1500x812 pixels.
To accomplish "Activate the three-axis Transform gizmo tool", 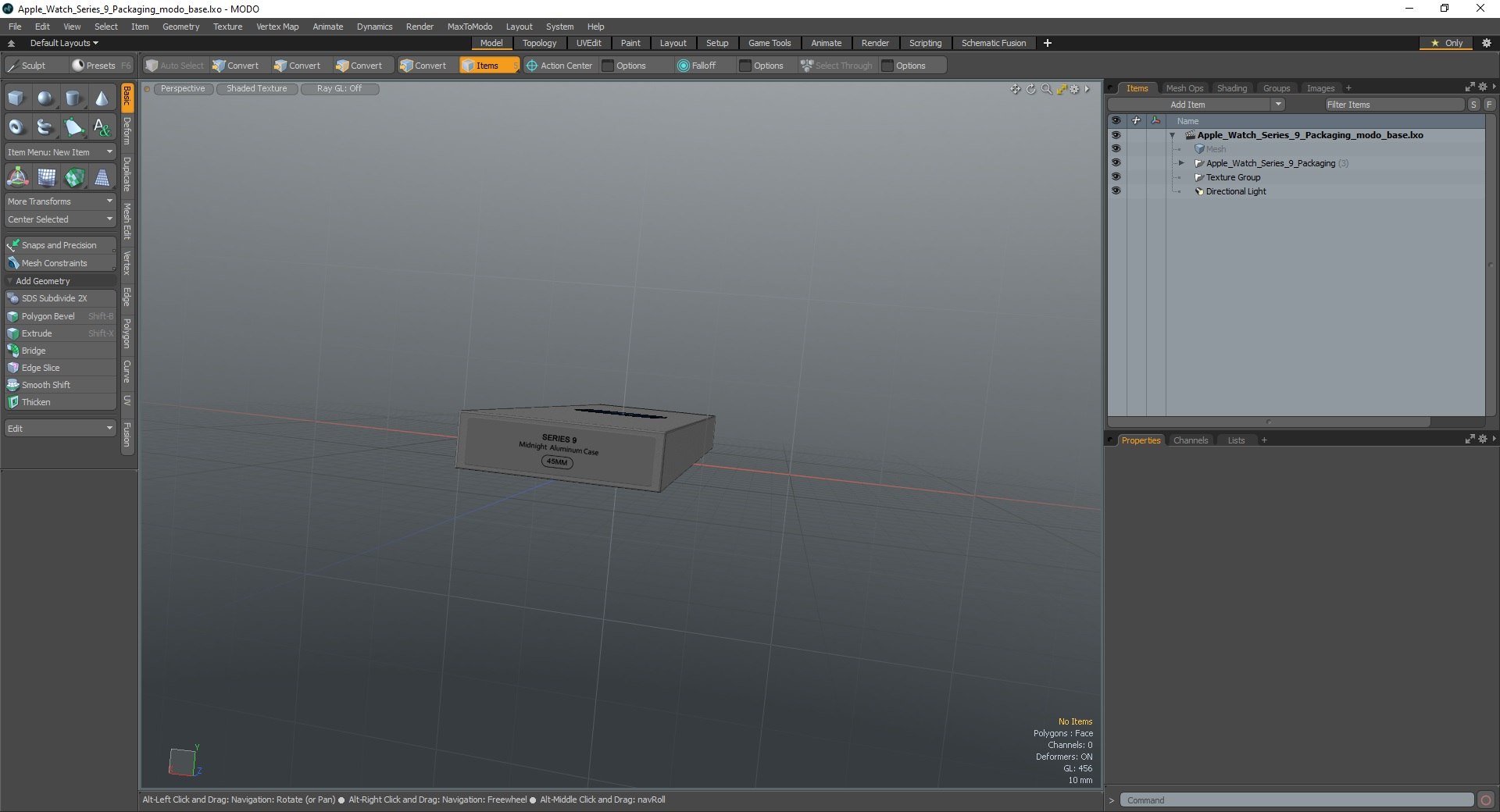I will pos(17,178).
